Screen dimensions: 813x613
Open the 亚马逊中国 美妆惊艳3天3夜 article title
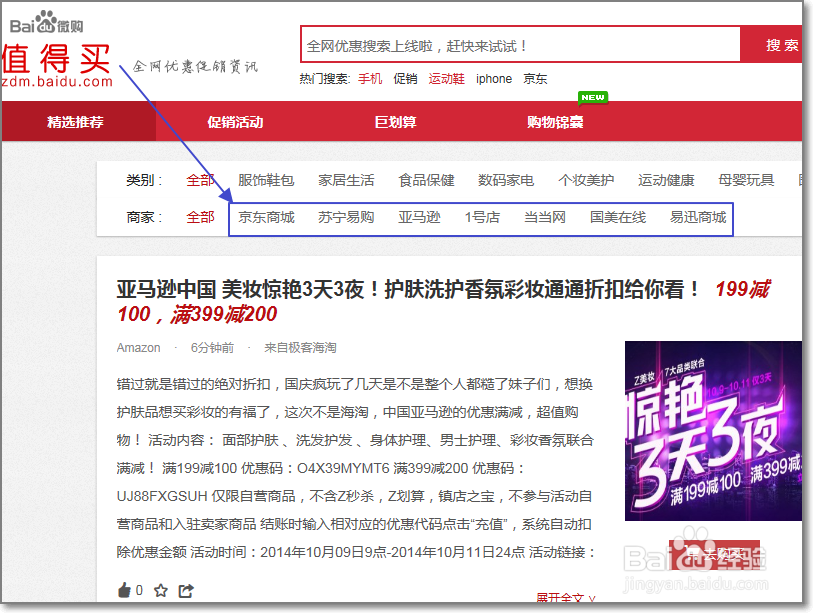[443, 301]
